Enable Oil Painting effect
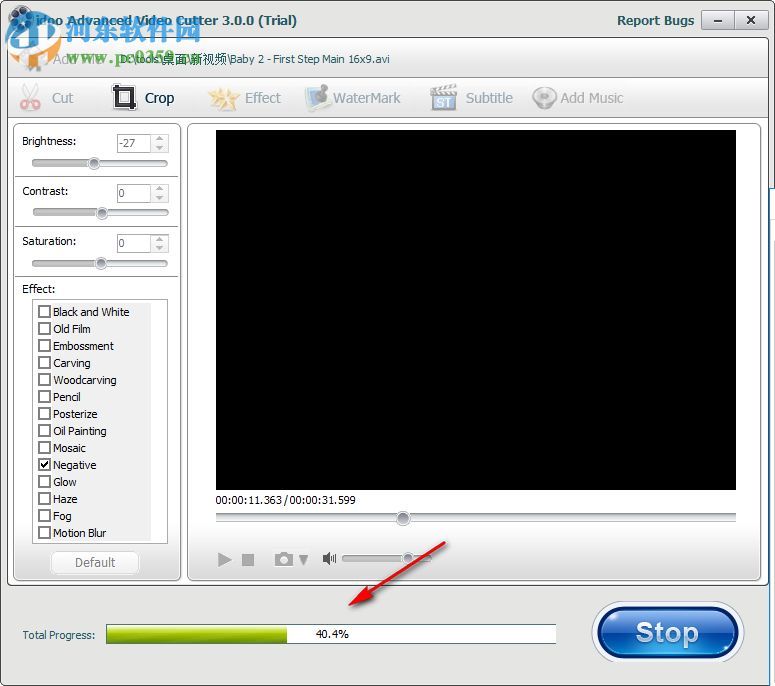775x686 pixels. point(44,430)
